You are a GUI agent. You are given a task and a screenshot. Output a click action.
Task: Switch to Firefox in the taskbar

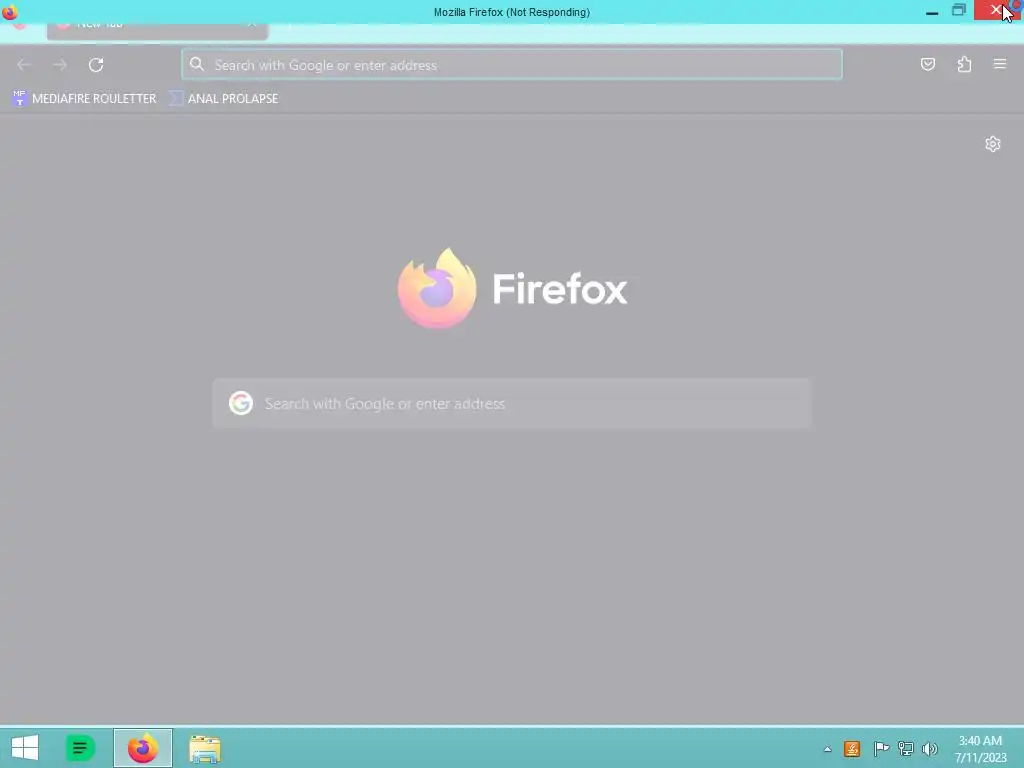143,748
